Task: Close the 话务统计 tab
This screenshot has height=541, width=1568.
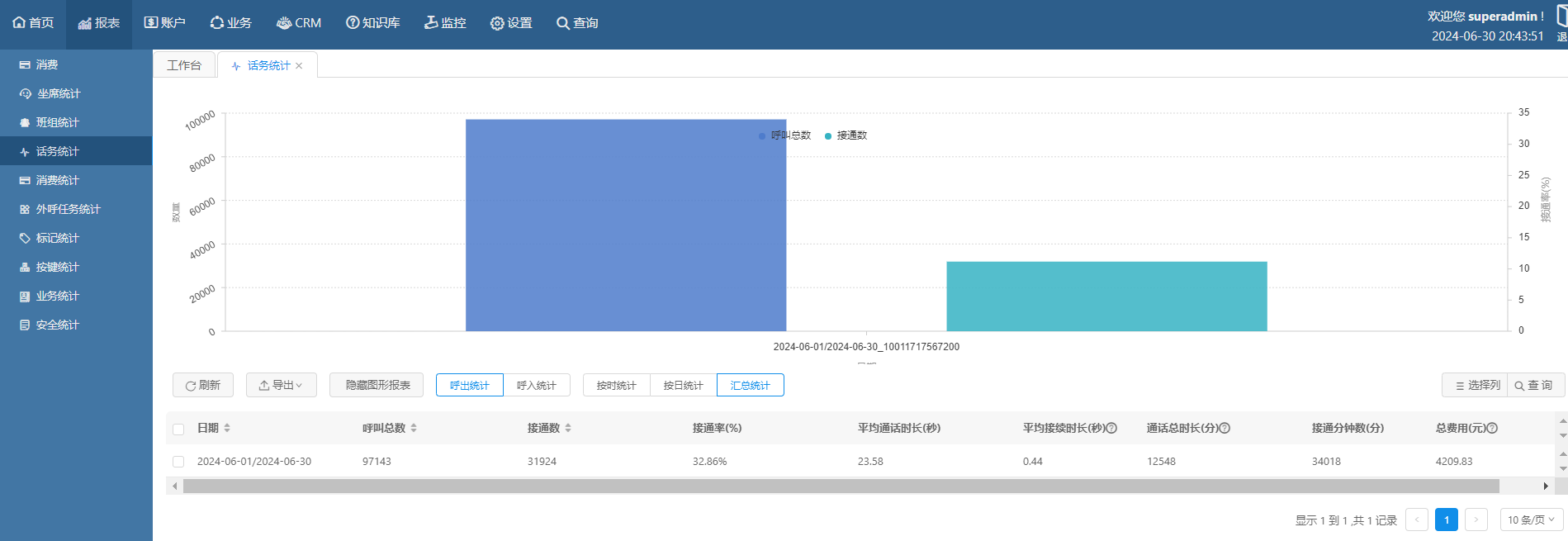Action: [299, 66]
